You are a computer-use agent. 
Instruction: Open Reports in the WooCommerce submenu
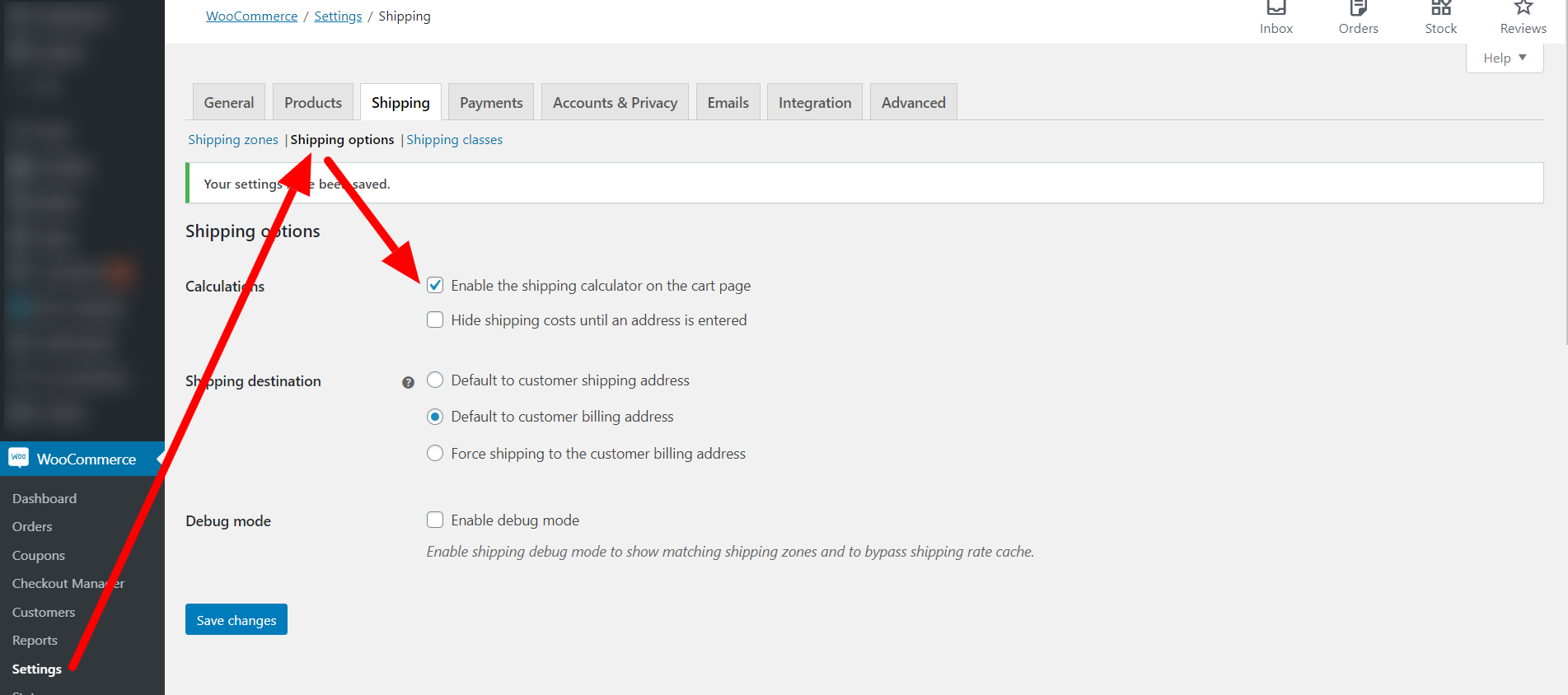click(x=35, y=640)
